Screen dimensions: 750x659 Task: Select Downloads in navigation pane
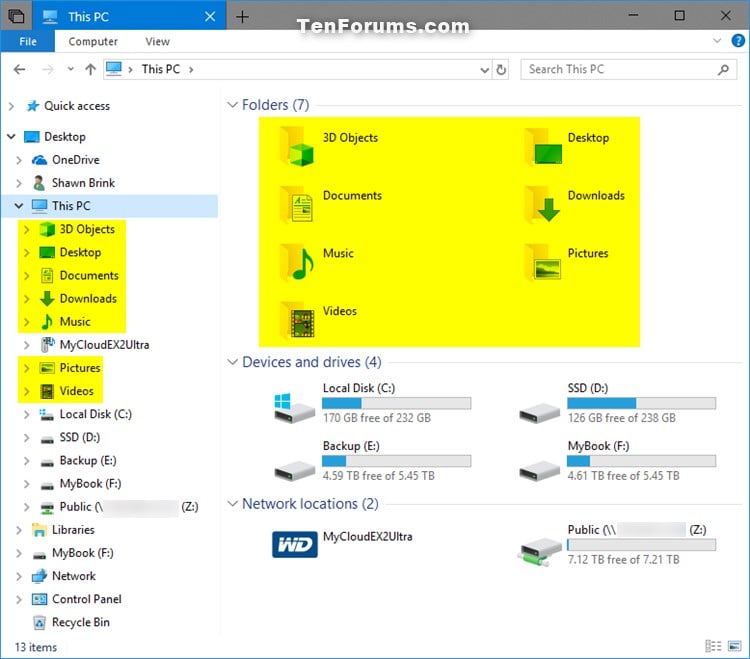point(88,299)
